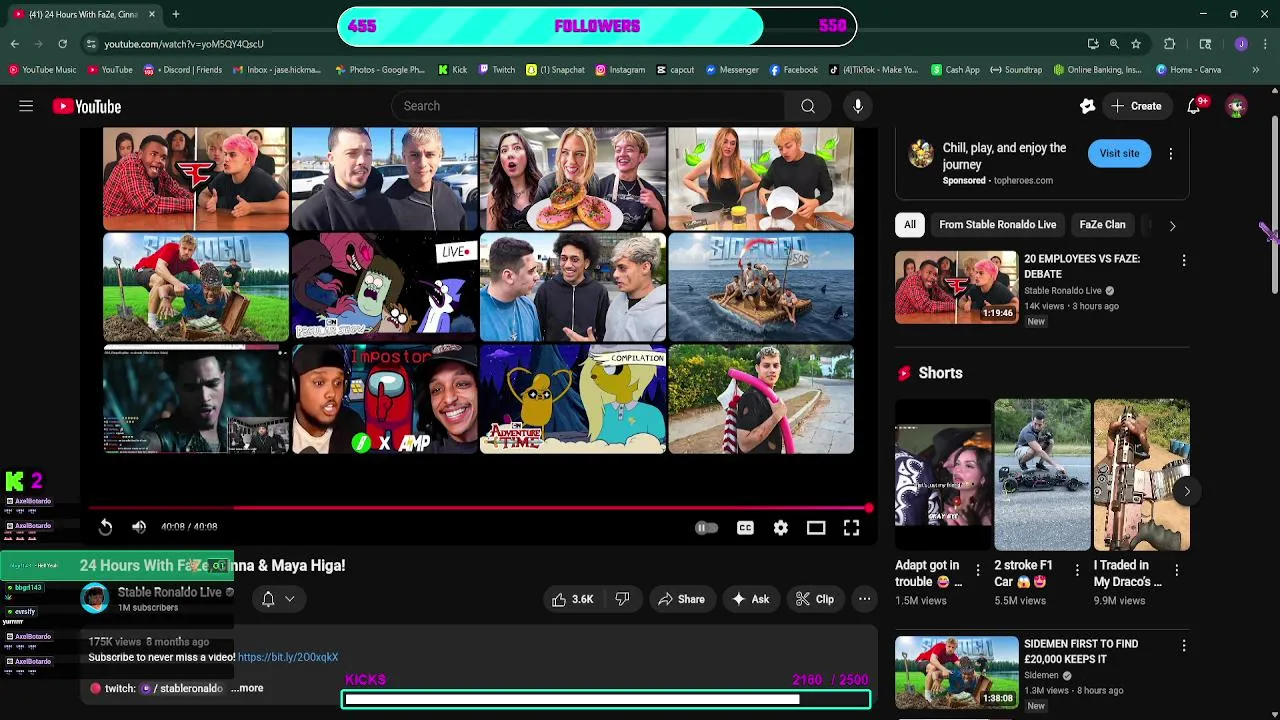
Task: Click the Adventure Time compilation endscreen thumbnail
Action: coord(573,400)
